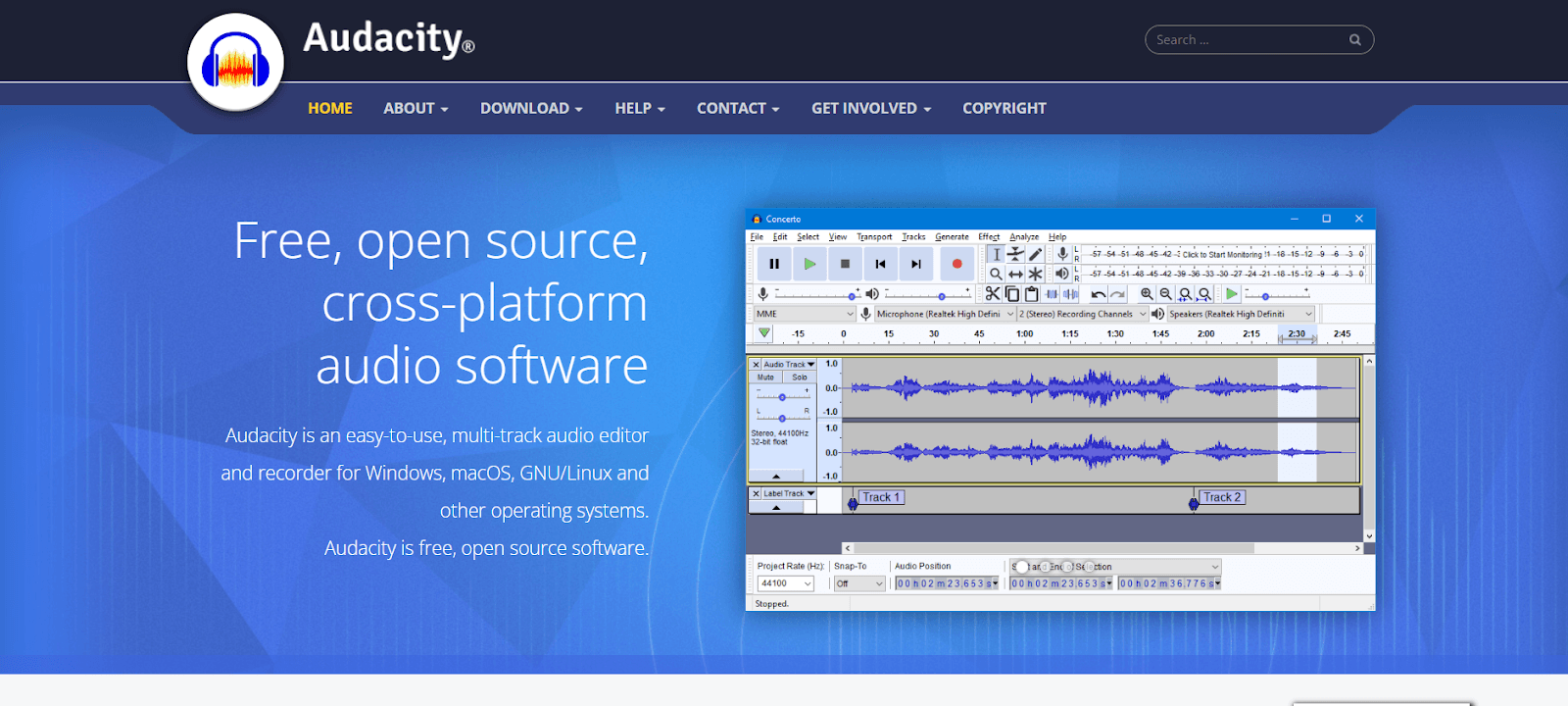Viewport: 1568px width, 706px height.
Task: Select the Zoom (magnifier) tool
Action: (x=996, y=274)
